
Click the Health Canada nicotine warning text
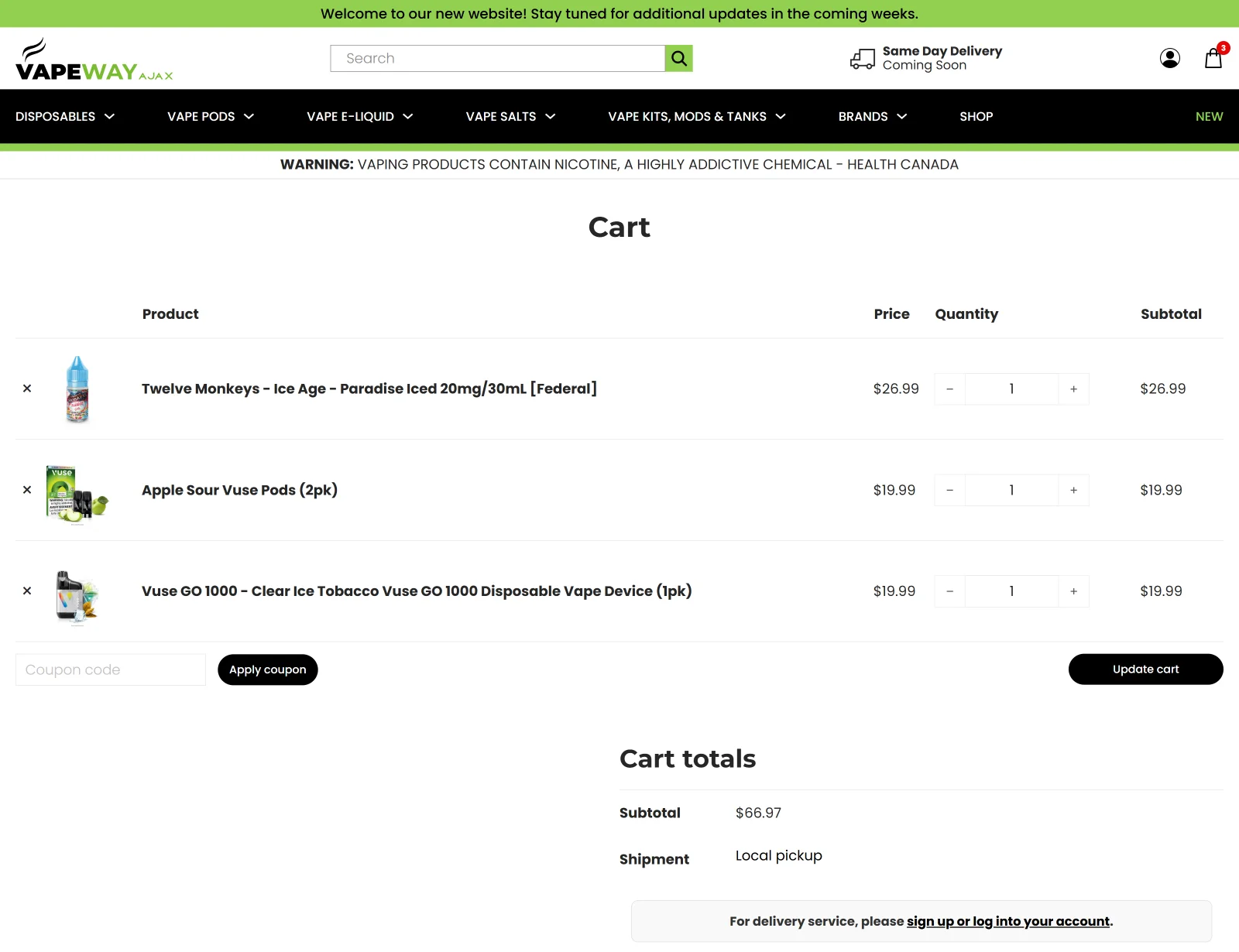(619, 164)
